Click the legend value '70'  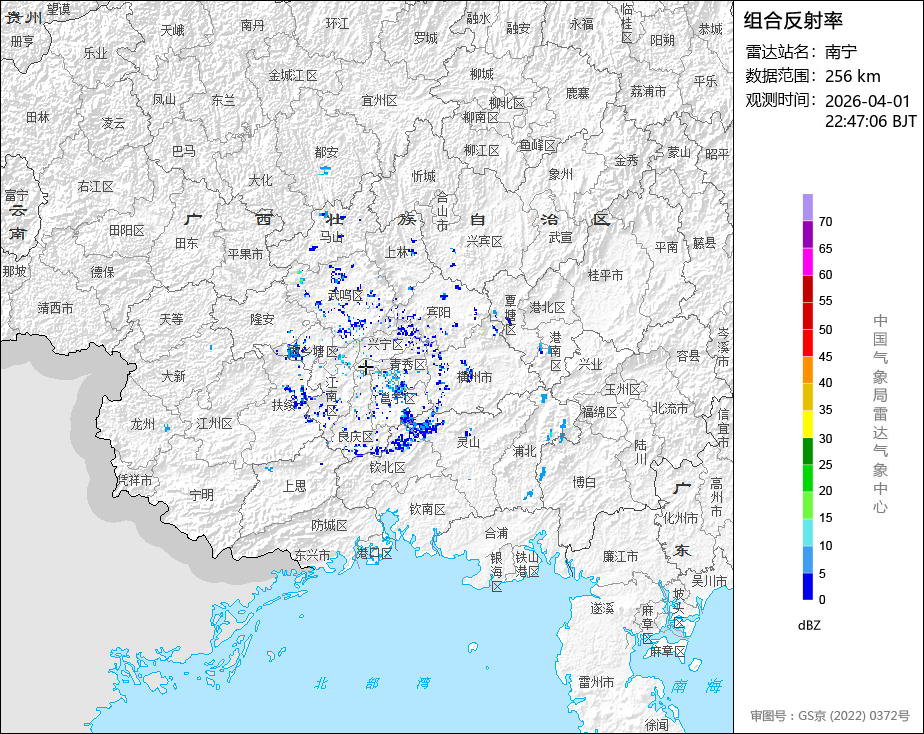pos(825,221)
